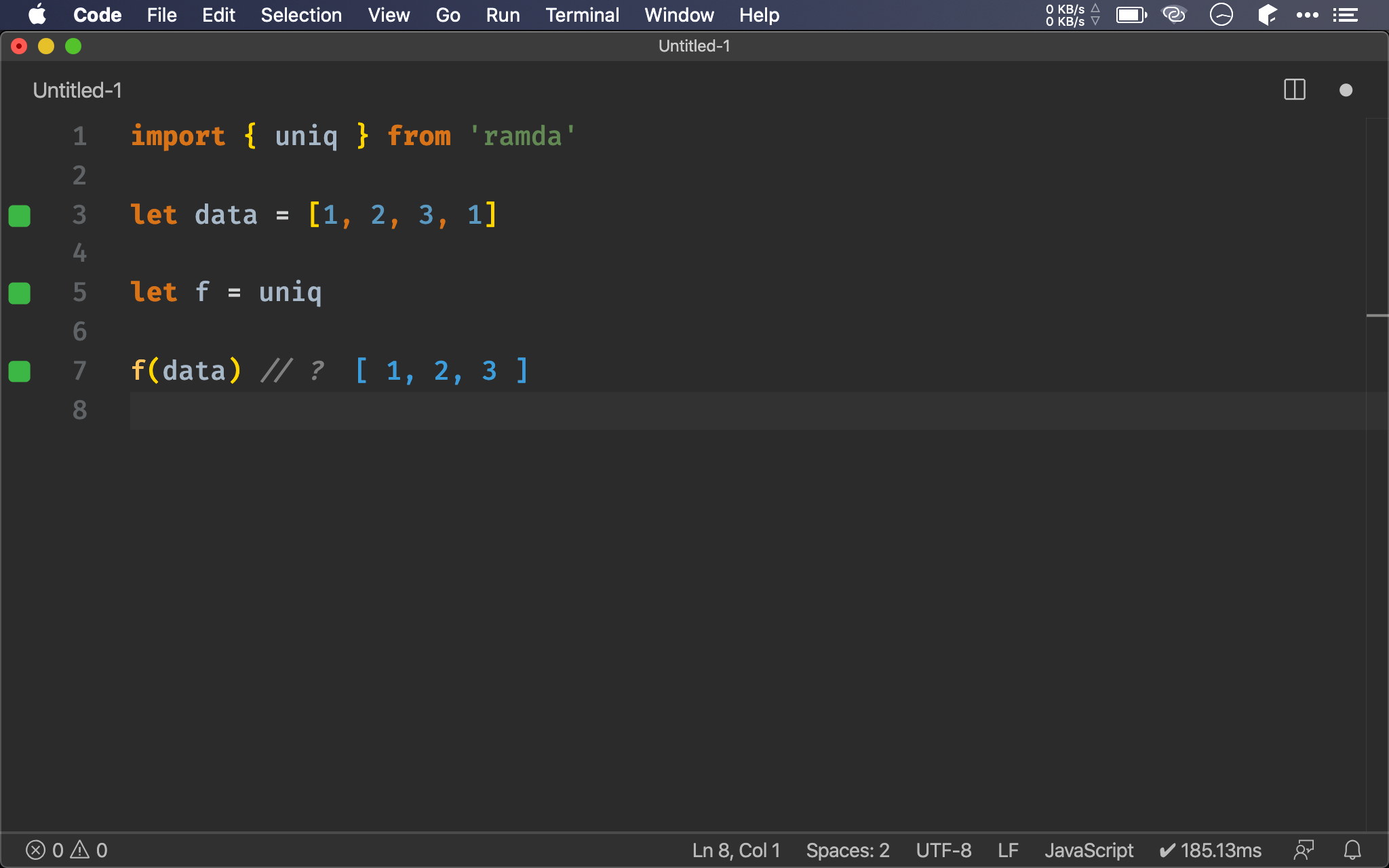Viewport: 1389px width, 868px height.
Task: Change file encoding 'UTF-8'
Action: pyautogui.click(x=943, y=850)
